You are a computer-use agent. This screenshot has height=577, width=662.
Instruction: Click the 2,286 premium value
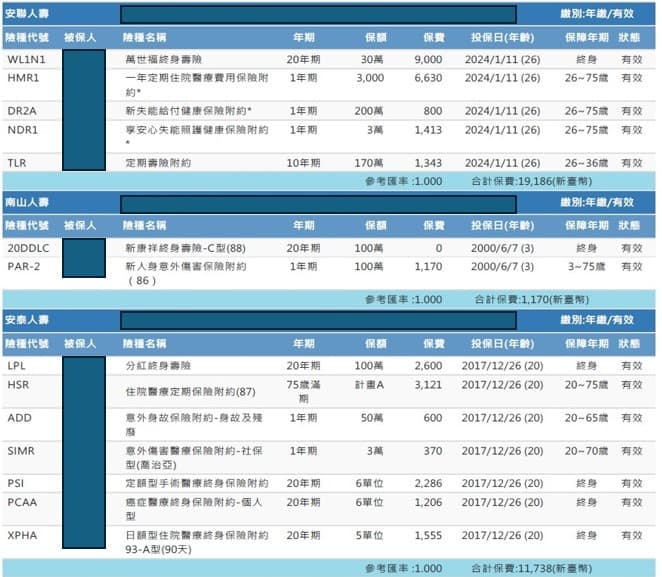(x=428, y=483)
